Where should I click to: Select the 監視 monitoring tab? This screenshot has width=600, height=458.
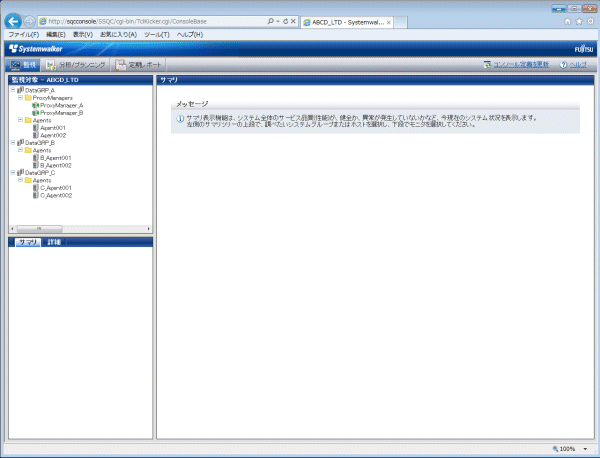pos(23,65)
